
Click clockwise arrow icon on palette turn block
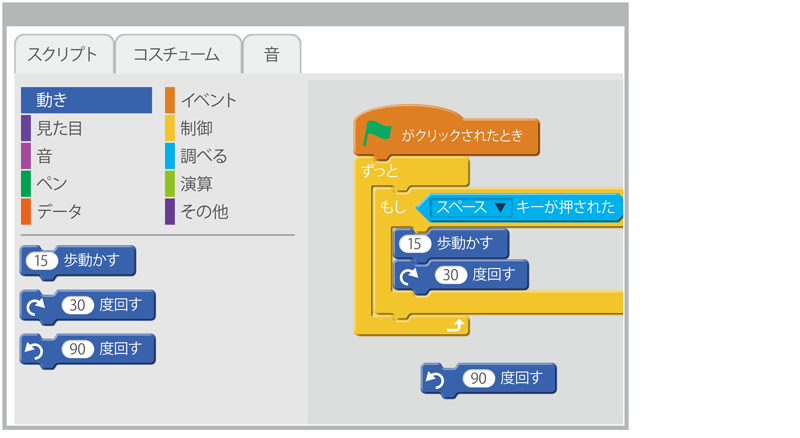coord(36,306)
